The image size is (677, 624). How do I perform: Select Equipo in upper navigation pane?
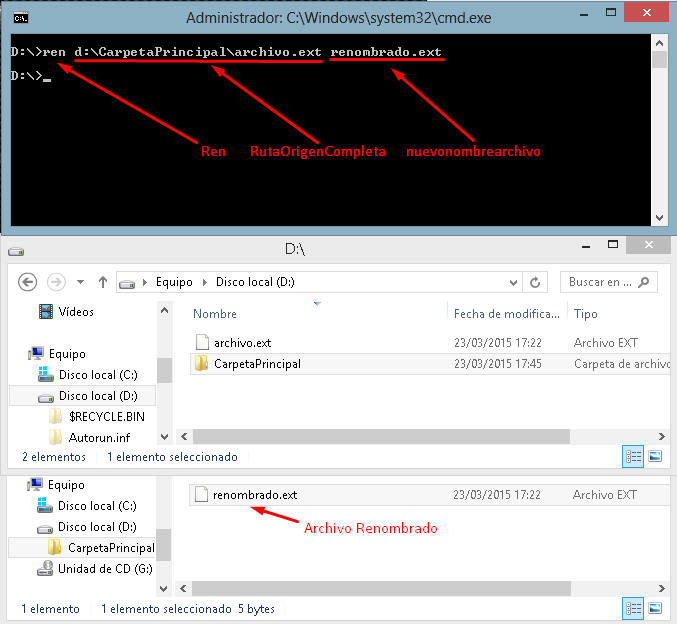57,354
